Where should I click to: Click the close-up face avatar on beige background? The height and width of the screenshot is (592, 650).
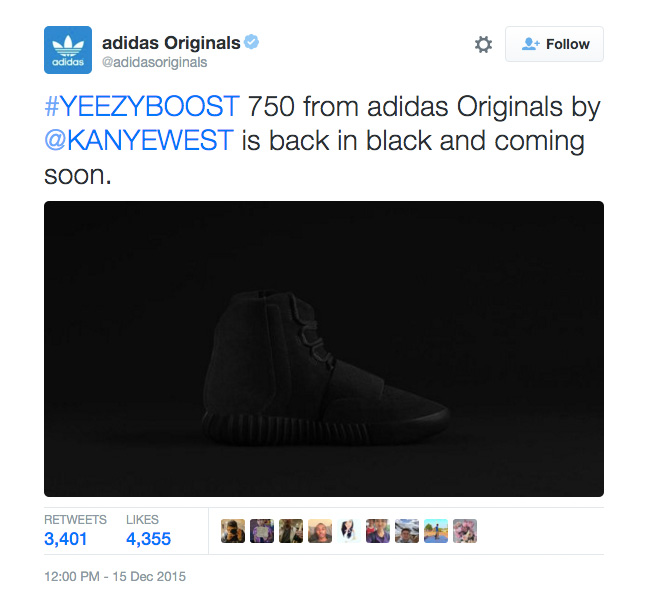tap(320, 531)
